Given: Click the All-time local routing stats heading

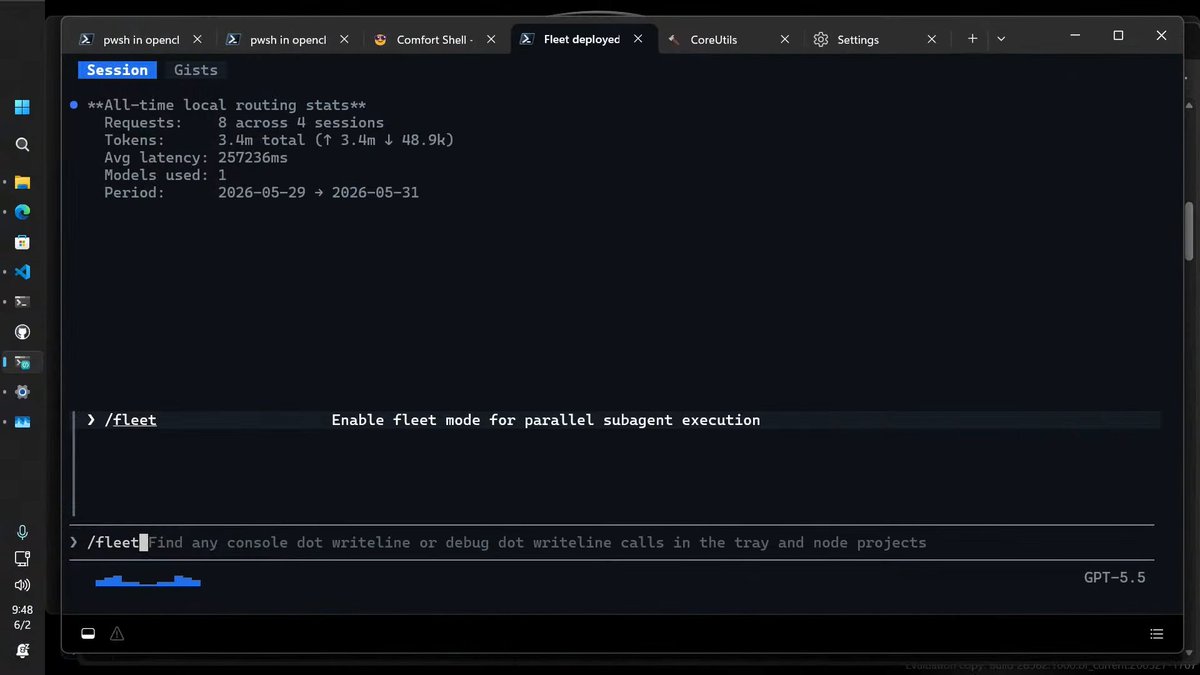Looking at the screenshot, I should coord(227,105).
